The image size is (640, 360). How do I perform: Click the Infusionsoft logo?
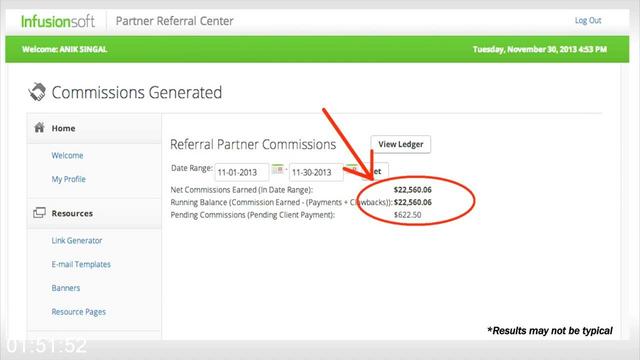click(x=58, y=21)
